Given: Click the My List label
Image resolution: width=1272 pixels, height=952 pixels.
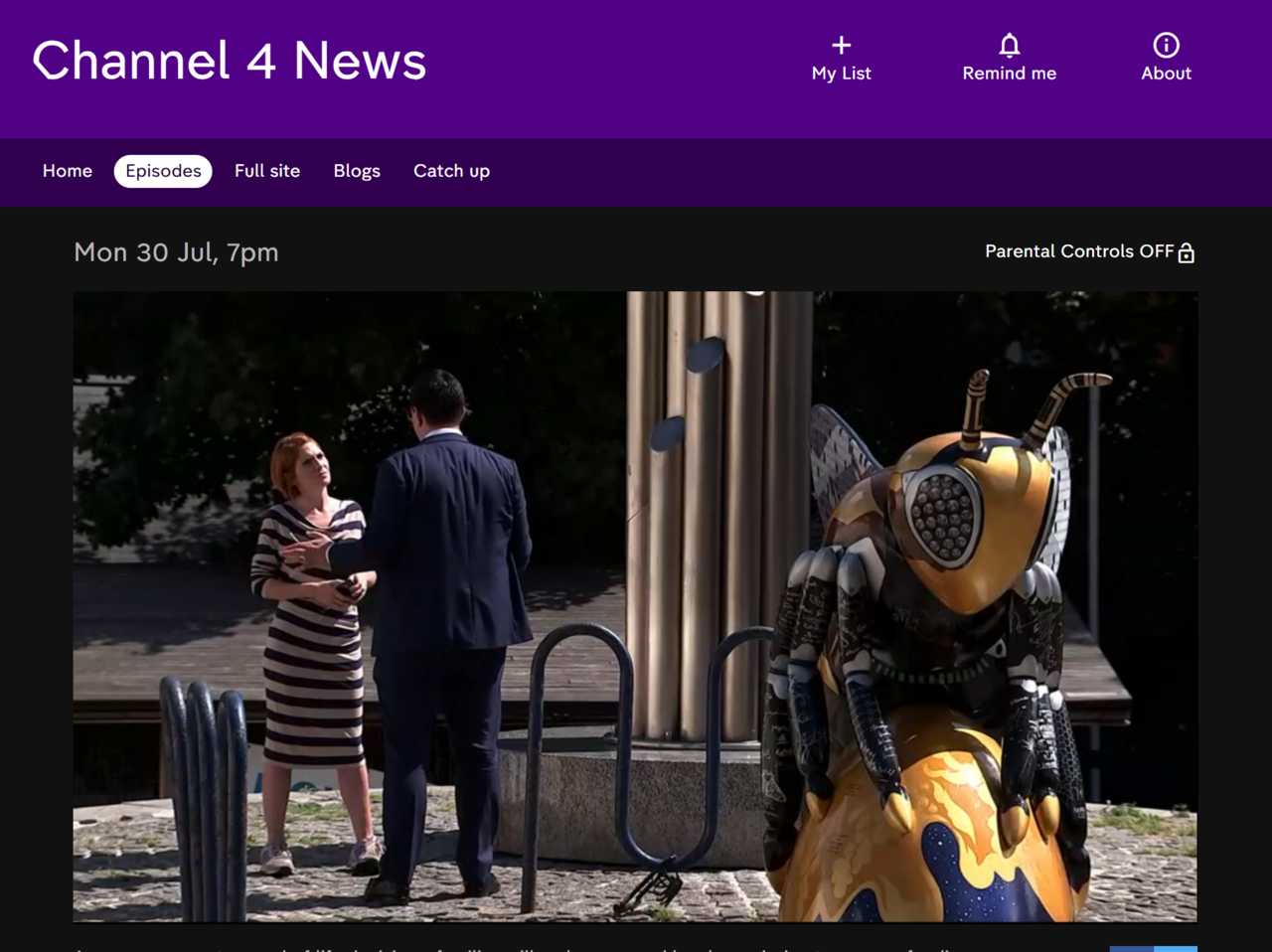Looking at the screenshot, I should point(841,74).
